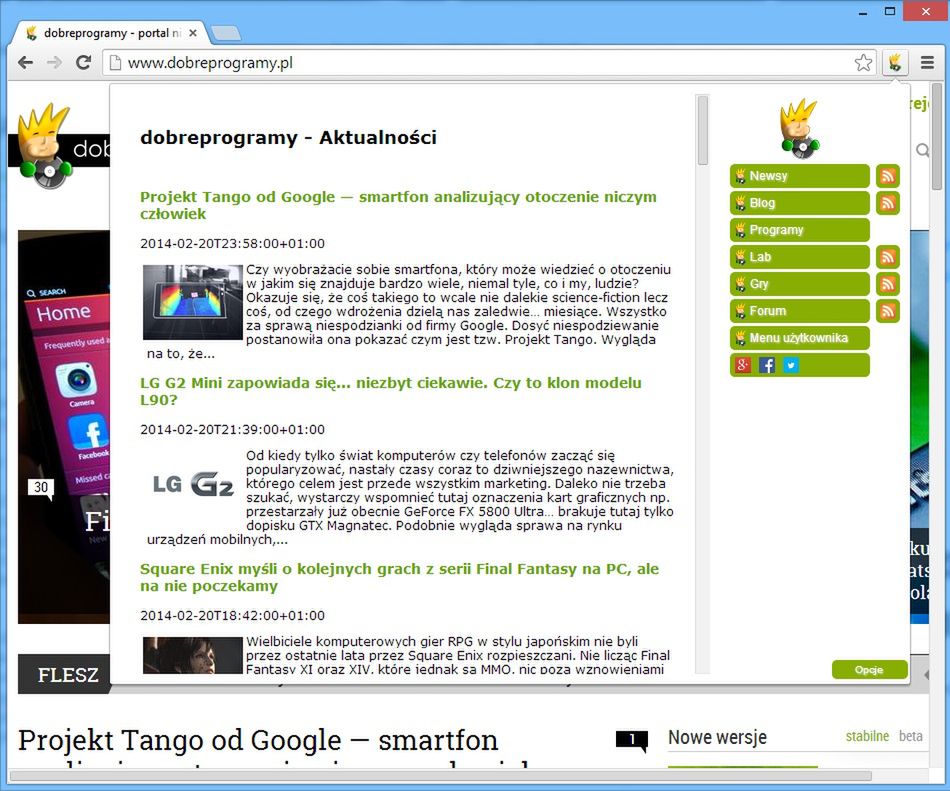Image resolution: width=950 pixels, height=791 pixels.
Task: Bookmark this page with the star icon
Action: (x=863, y=62)
